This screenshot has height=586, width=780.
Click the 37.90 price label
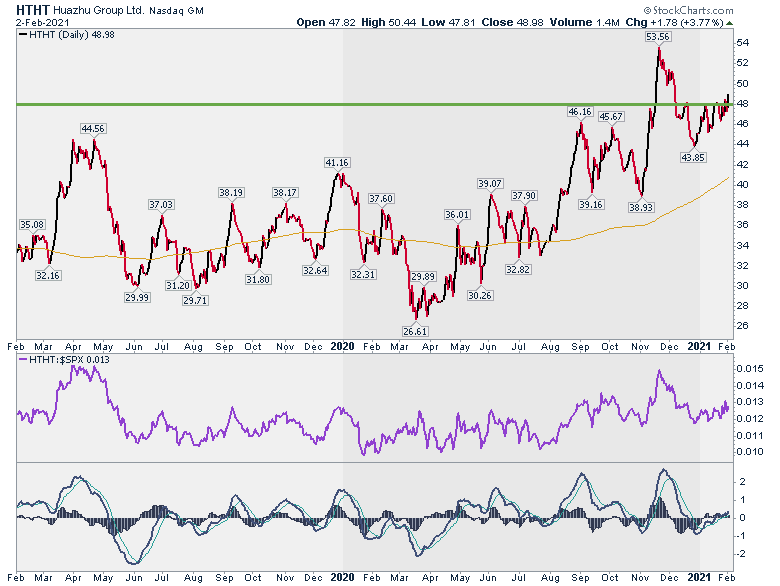point(524,195)
